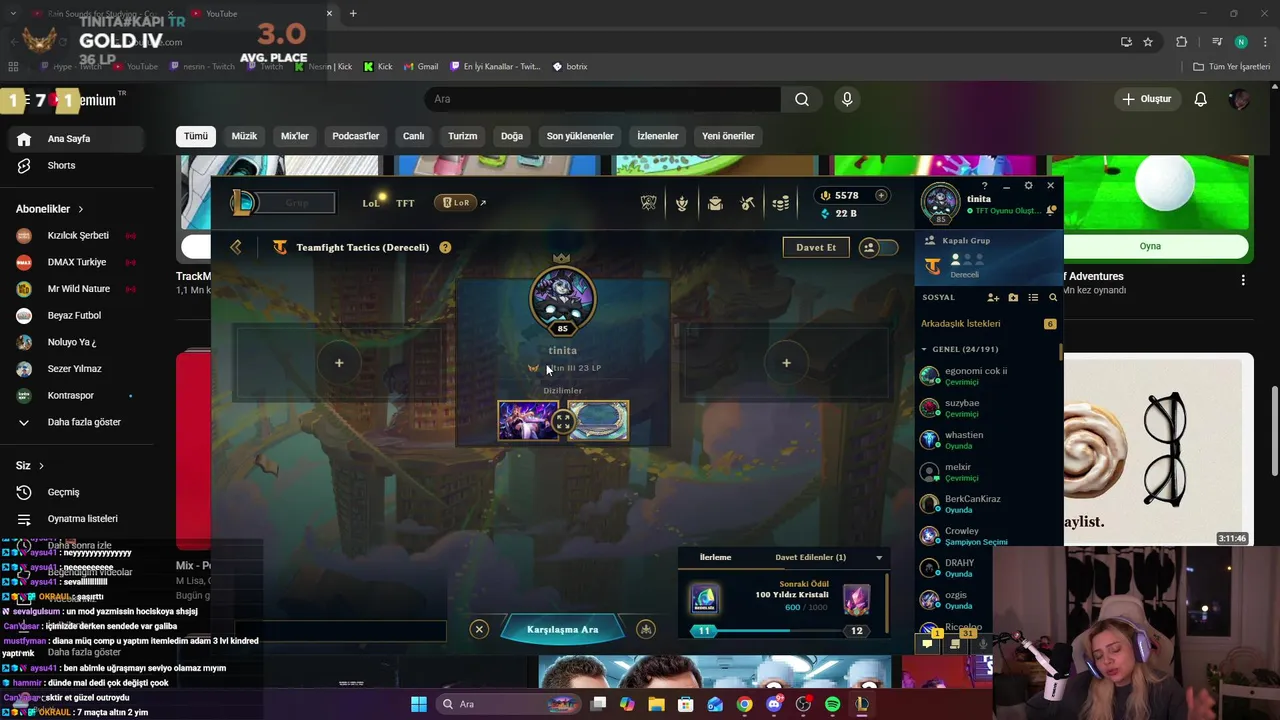Search the friends list via magnifier icon
Image resolution: width=1280 pixels, height=720 pixels.
click(1052, 297)
